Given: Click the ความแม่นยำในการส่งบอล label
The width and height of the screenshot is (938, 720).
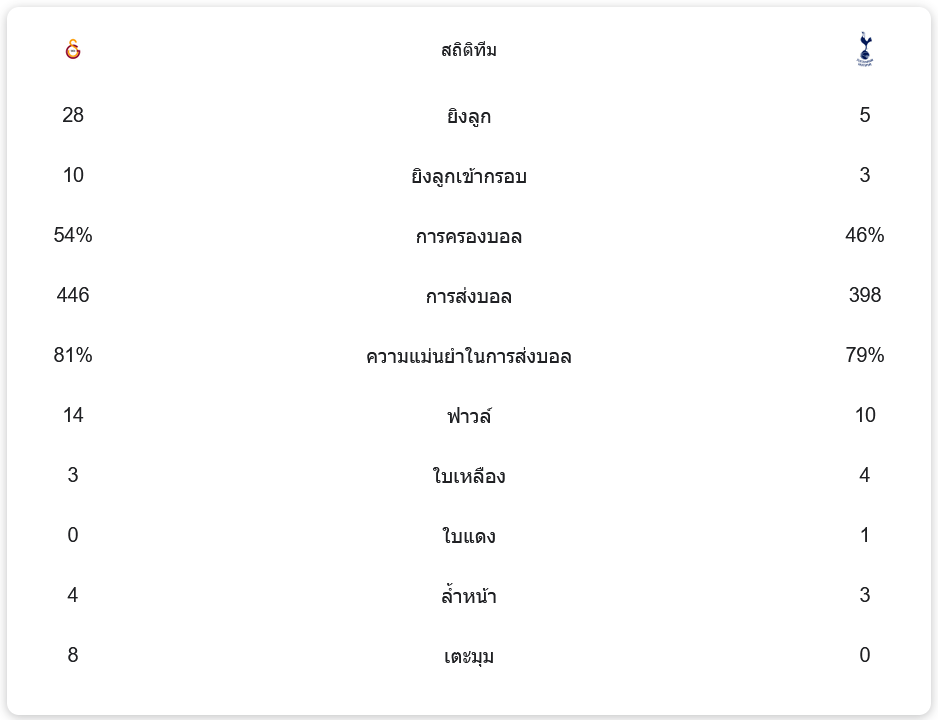Looking at the screenshot, I should pos(469,356).
